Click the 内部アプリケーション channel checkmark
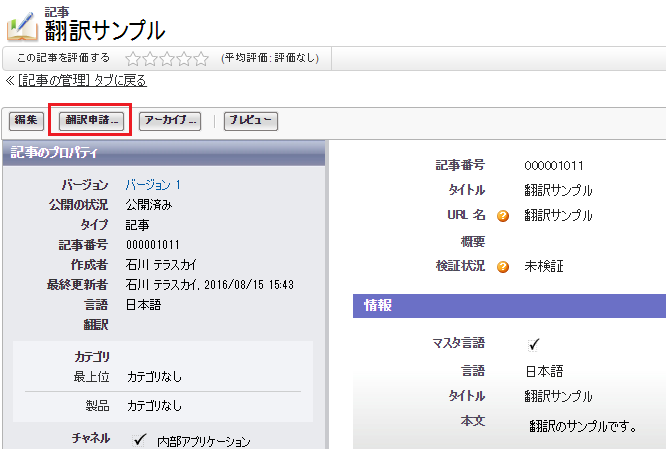 coord(139,440)
